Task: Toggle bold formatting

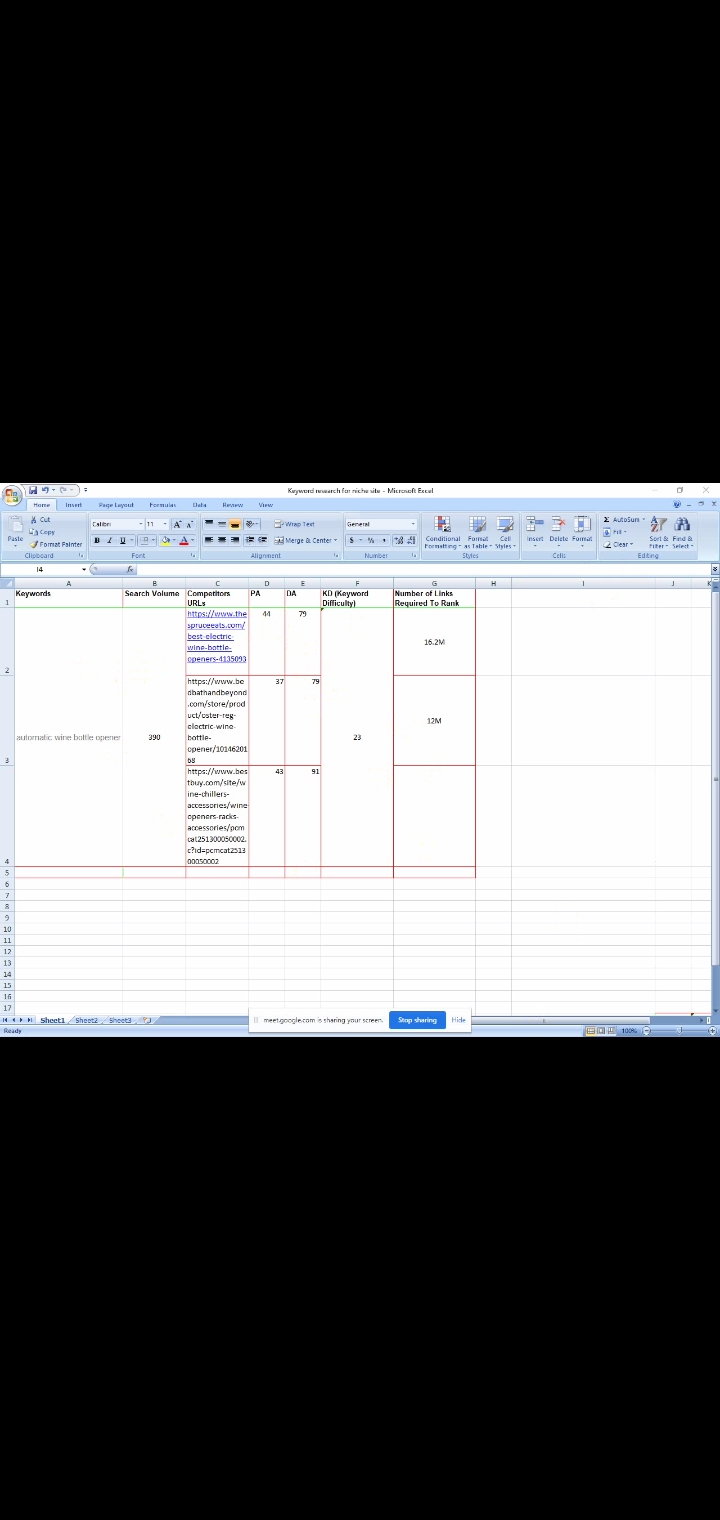Action: coord(97,540)
